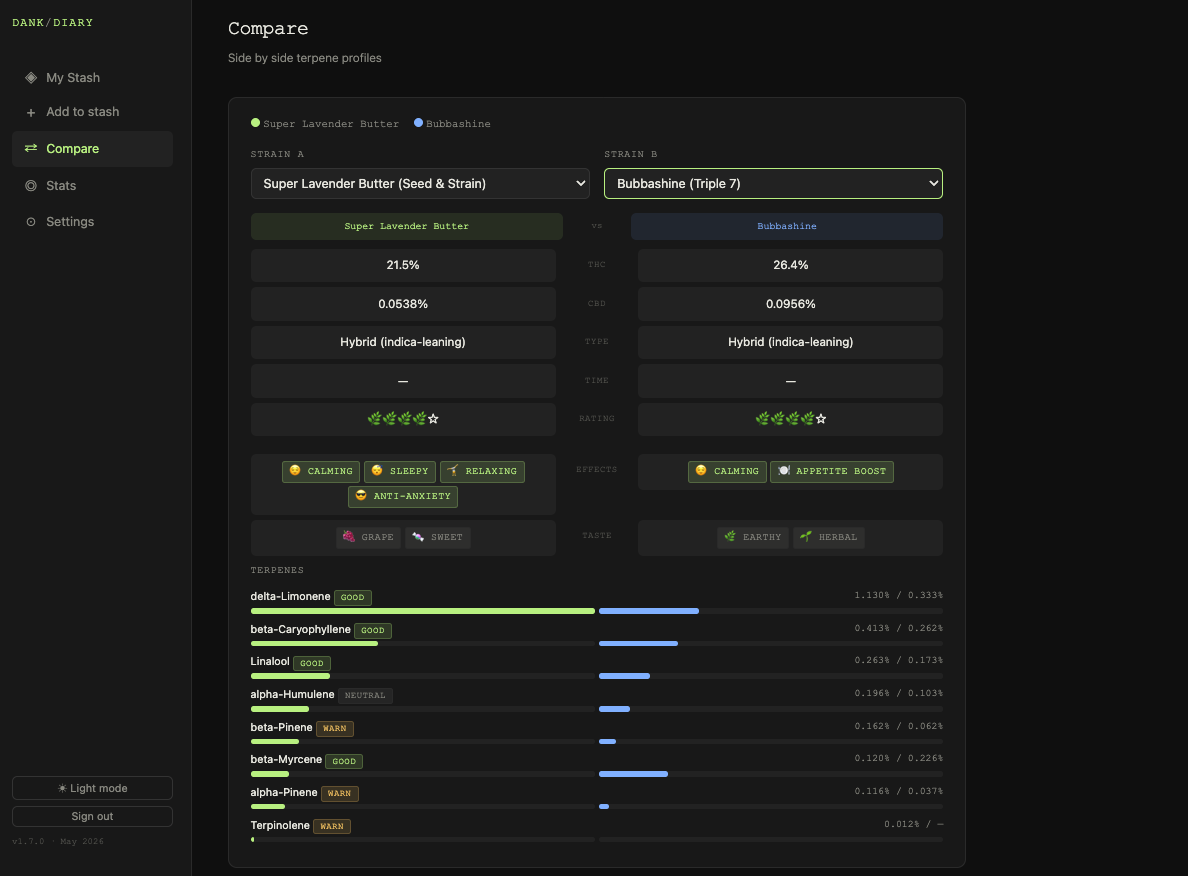Screen dimensions: 1188x876
Task: Click the green Super Lavender Butter header pill
Action: click(407, 226)
